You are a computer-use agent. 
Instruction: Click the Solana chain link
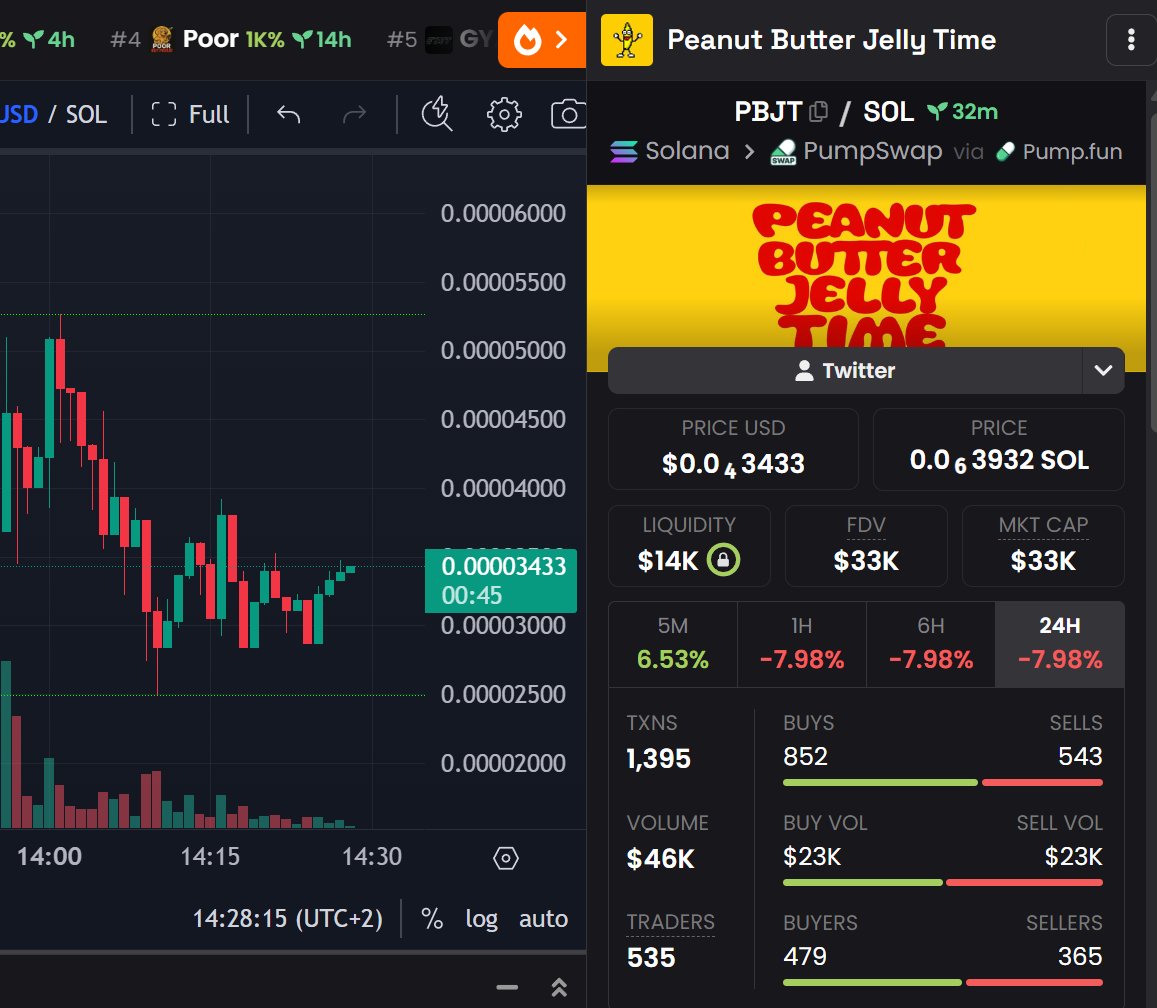click(669, 151)
